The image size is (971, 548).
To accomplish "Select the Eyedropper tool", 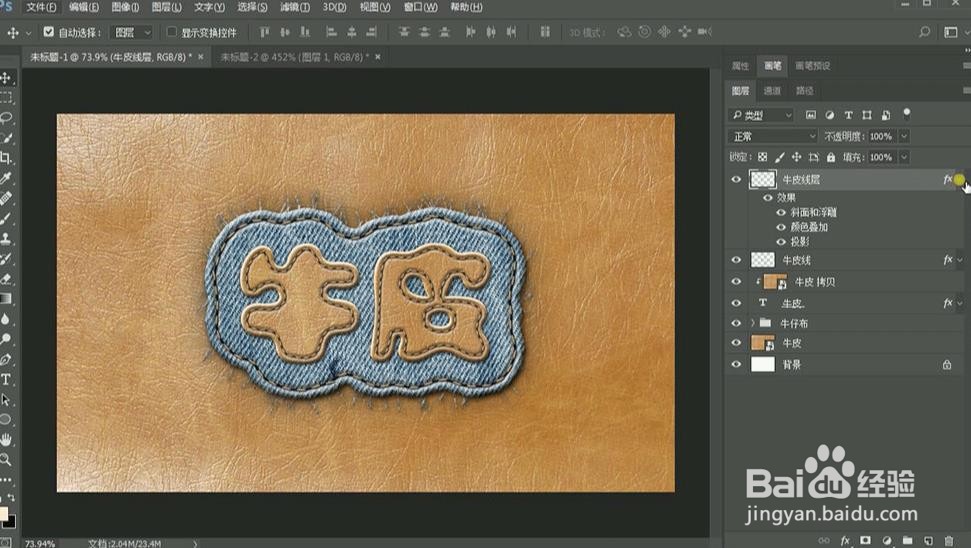I will (x=6, y=178).
